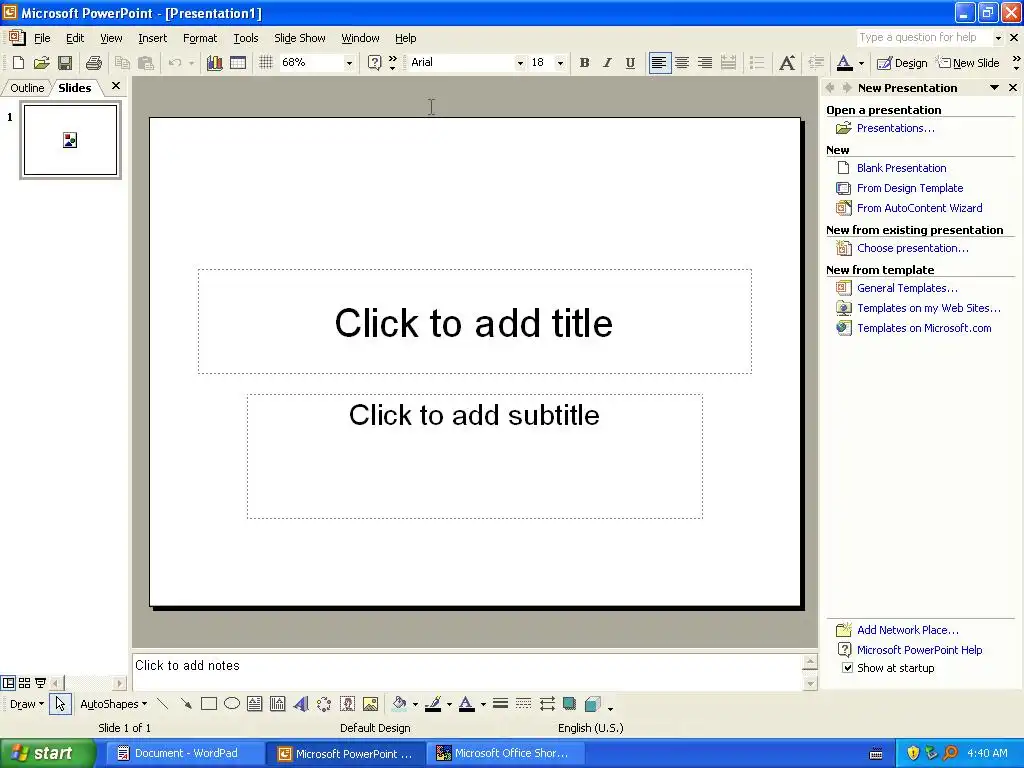
Task: Click the Design button
Action: click(902, 63)
